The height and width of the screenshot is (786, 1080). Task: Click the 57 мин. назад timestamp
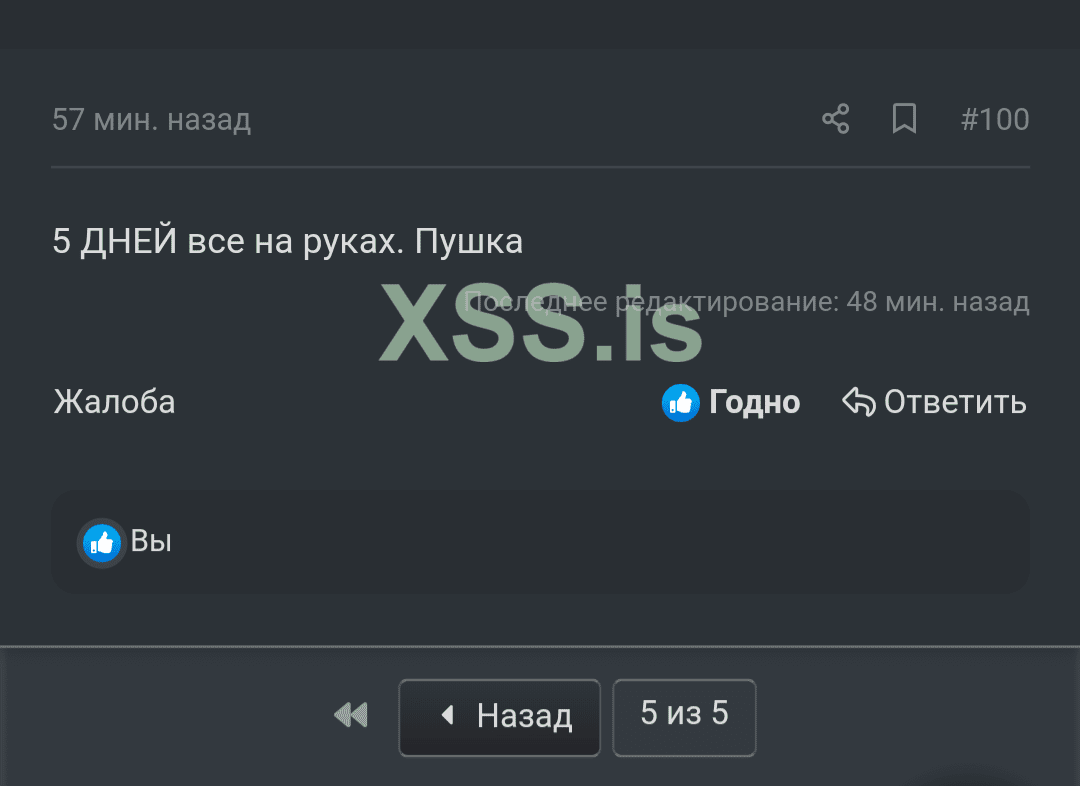click(x=151, y=118)
